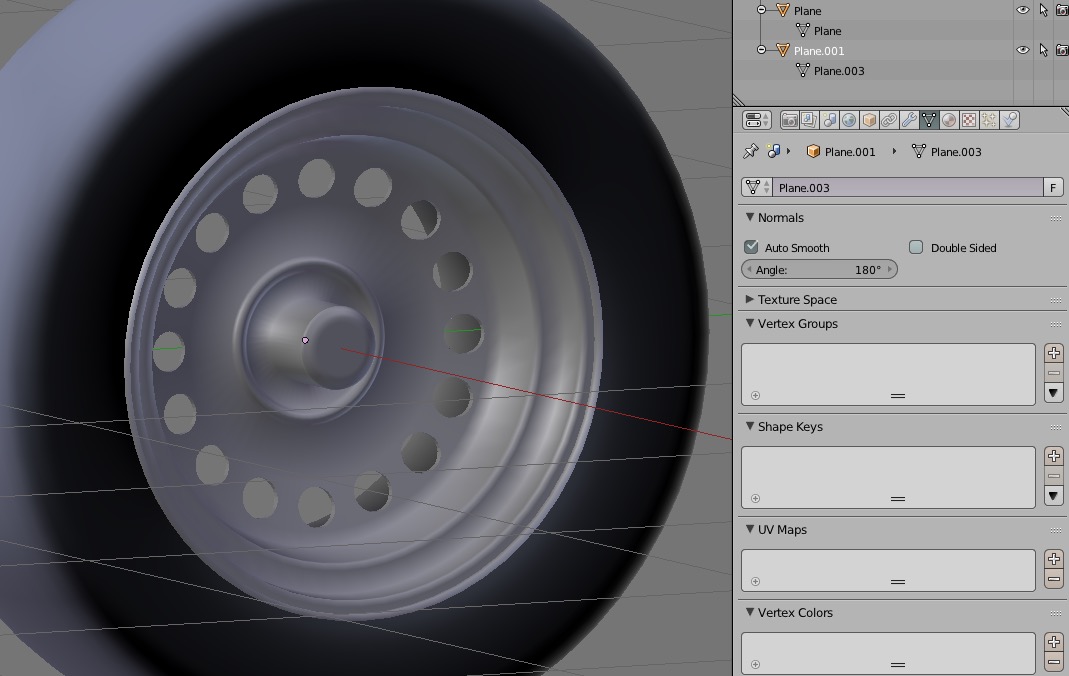Click the Angle 180° slider field

(819, 270)
